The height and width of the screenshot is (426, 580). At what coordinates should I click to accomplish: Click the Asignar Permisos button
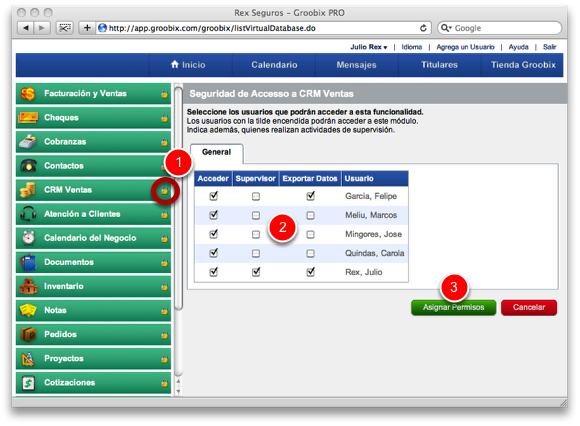point(453,307)
